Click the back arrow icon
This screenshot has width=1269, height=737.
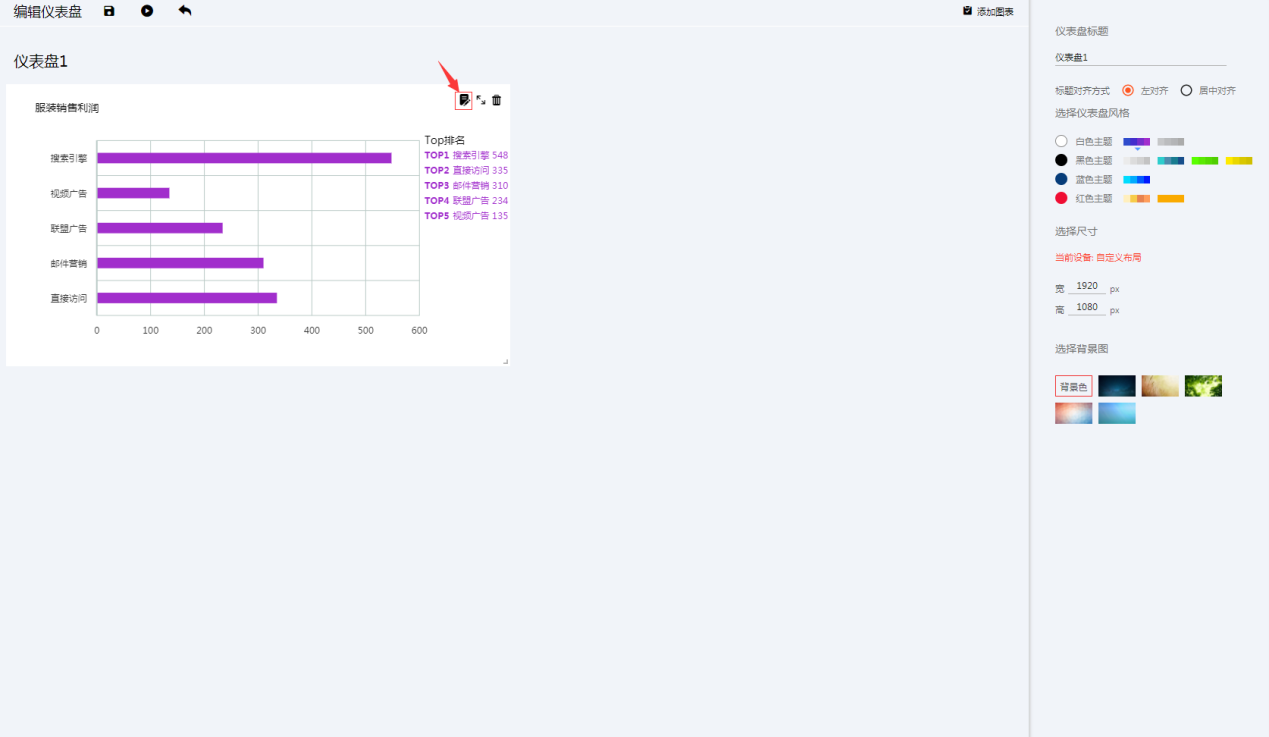click(x=185, y=10)
